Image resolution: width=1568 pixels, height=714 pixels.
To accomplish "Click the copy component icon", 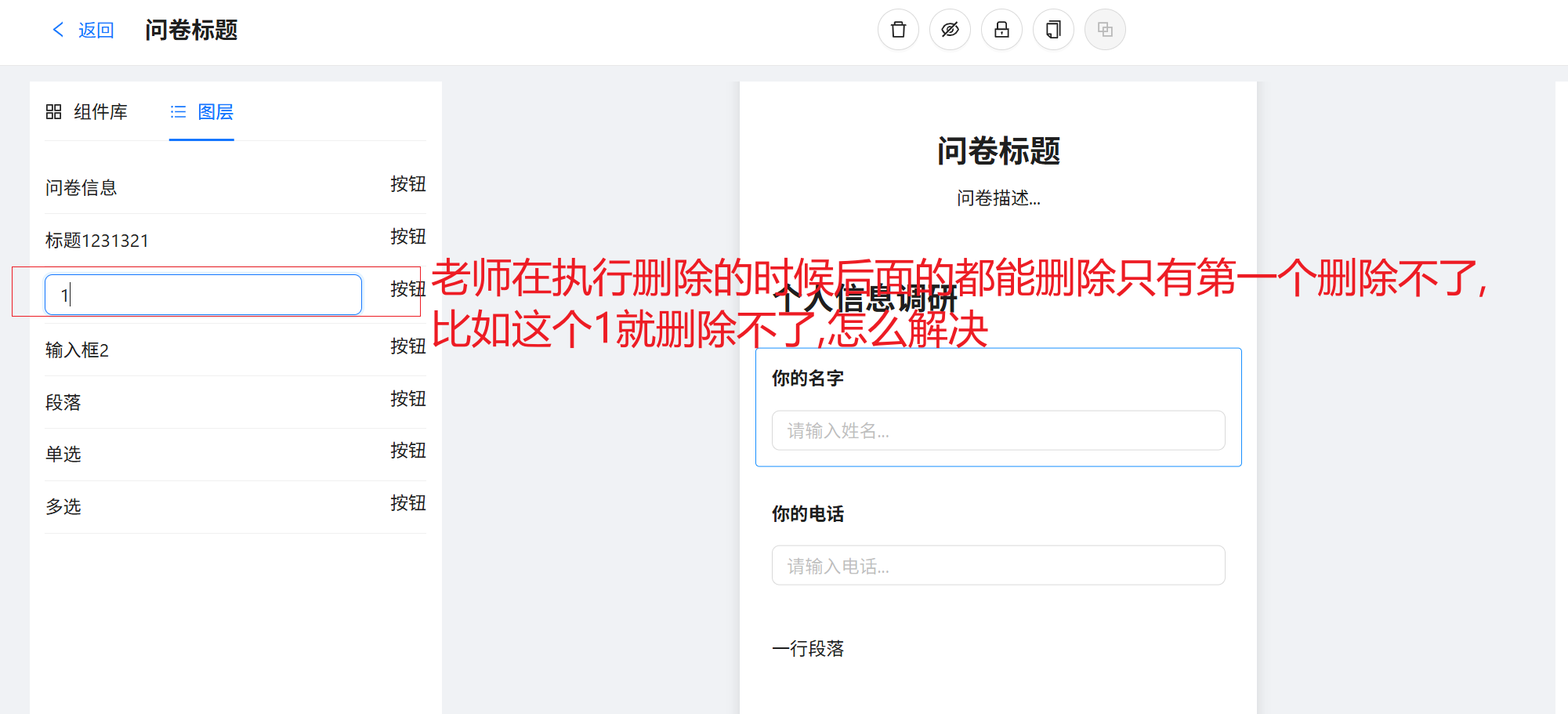I will click(1053, 30).
